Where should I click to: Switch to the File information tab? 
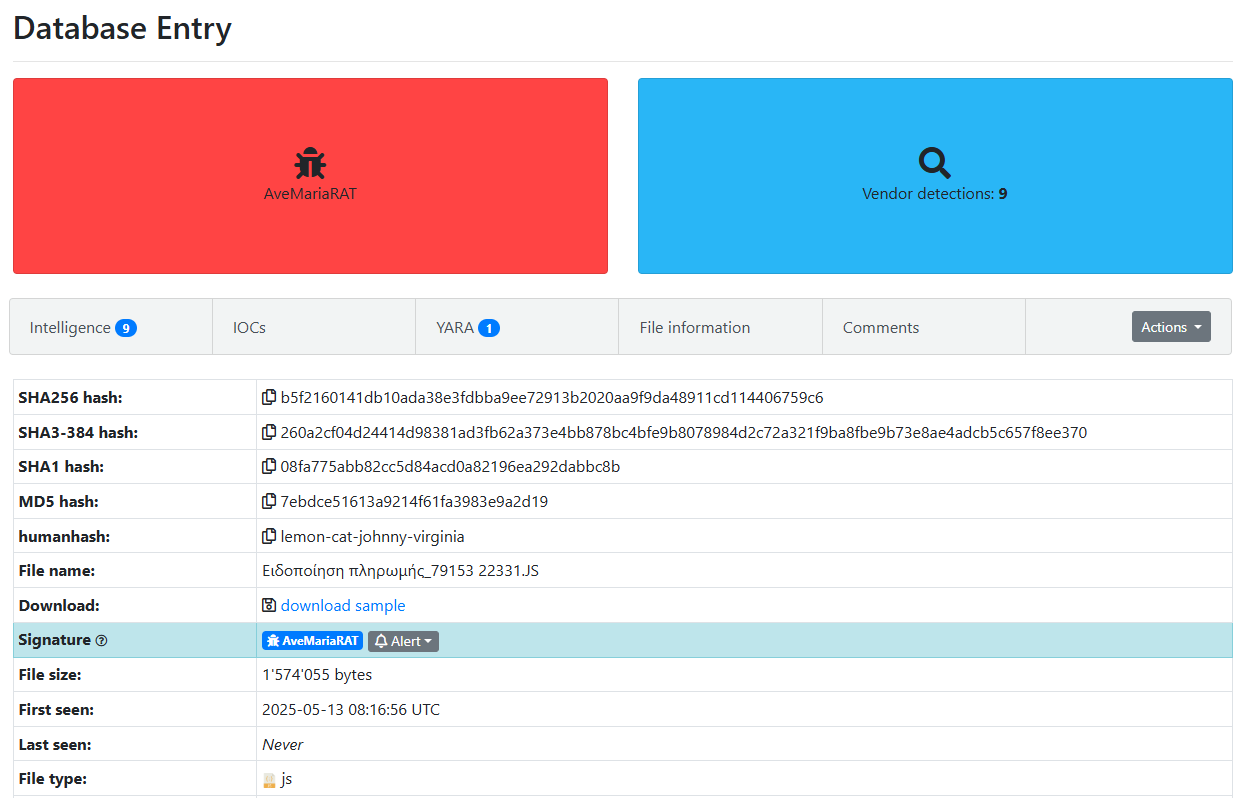point(720,327)
